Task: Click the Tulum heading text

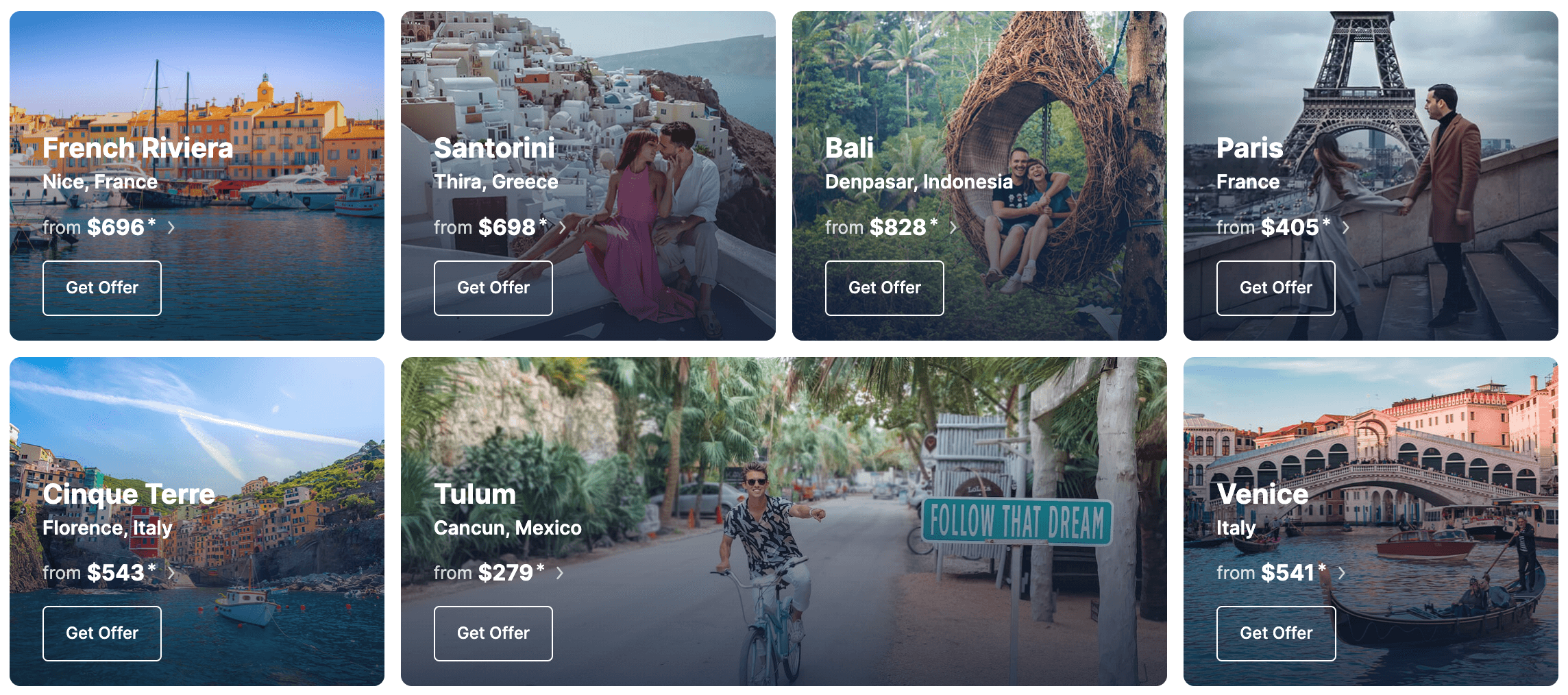Action: pyautogui.click(x=475, y=494)
